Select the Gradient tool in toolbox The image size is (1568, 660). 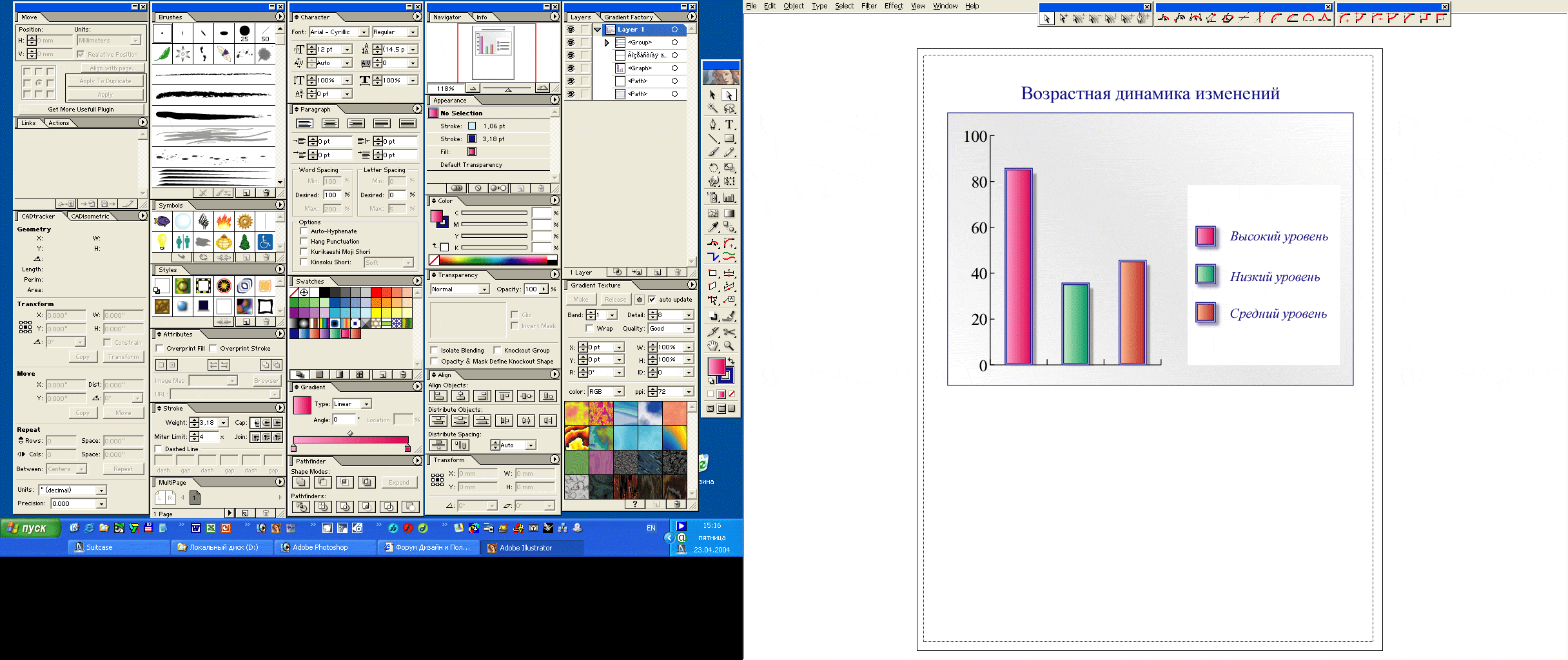729,213
